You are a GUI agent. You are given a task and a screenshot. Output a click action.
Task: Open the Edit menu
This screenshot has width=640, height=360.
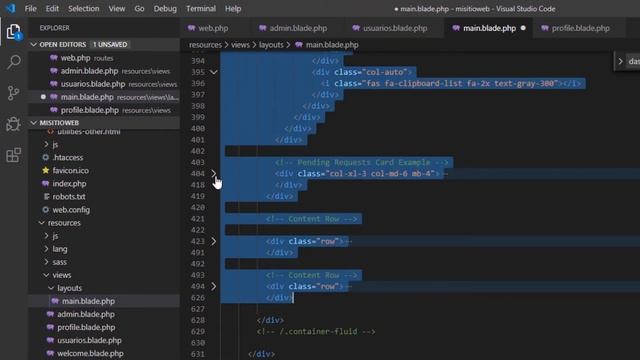[52, 9]
